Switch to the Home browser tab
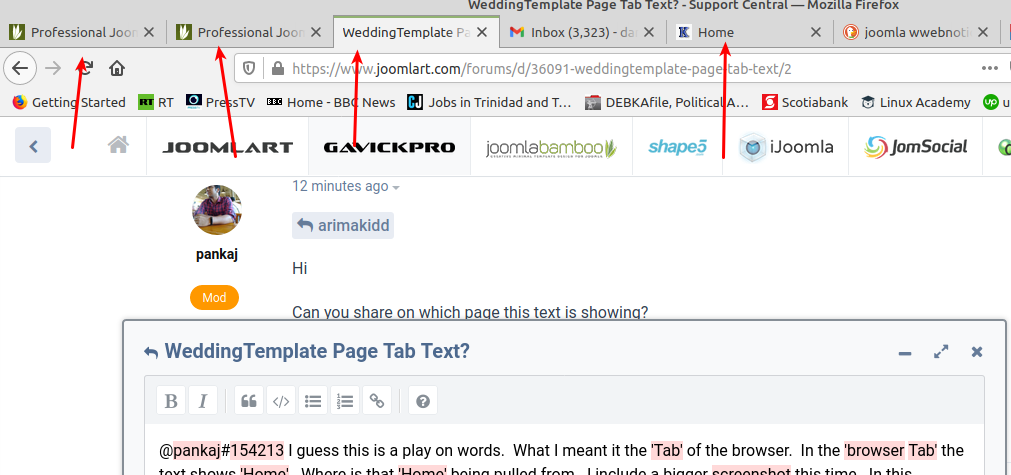This screenshot has width=1011, height=475. [749, 32]
